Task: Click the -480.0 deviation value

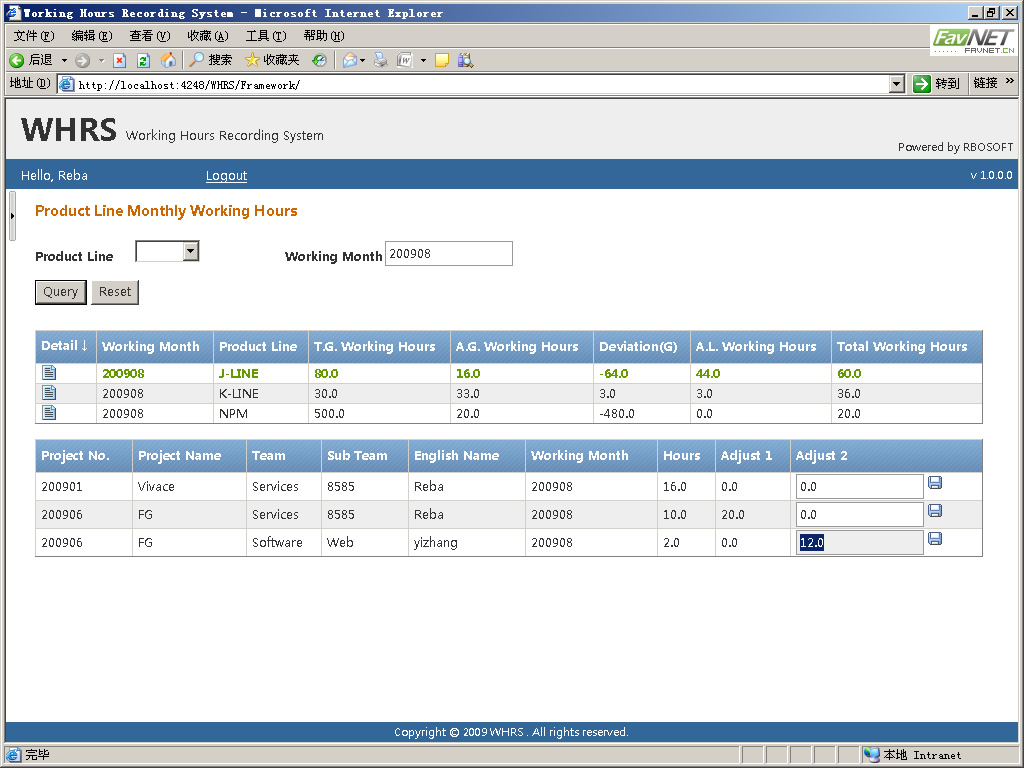Action: 616,414
